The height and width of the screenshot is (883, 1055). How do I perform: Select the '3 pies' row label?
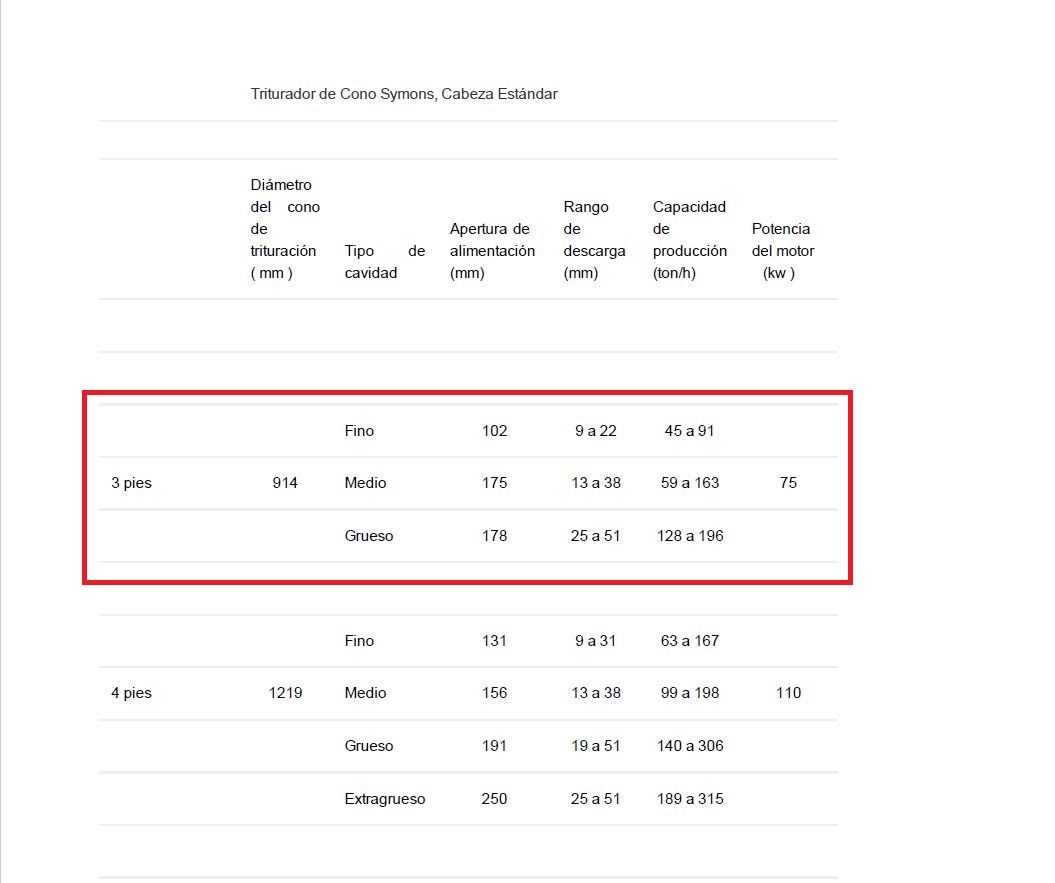tap(131, 483)
